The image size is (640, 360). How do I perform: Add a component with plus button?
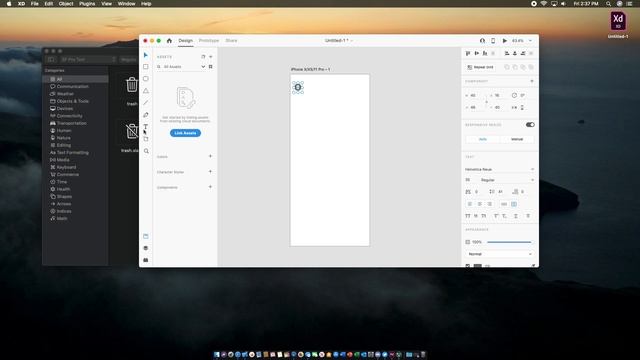[x=532, y=81]
